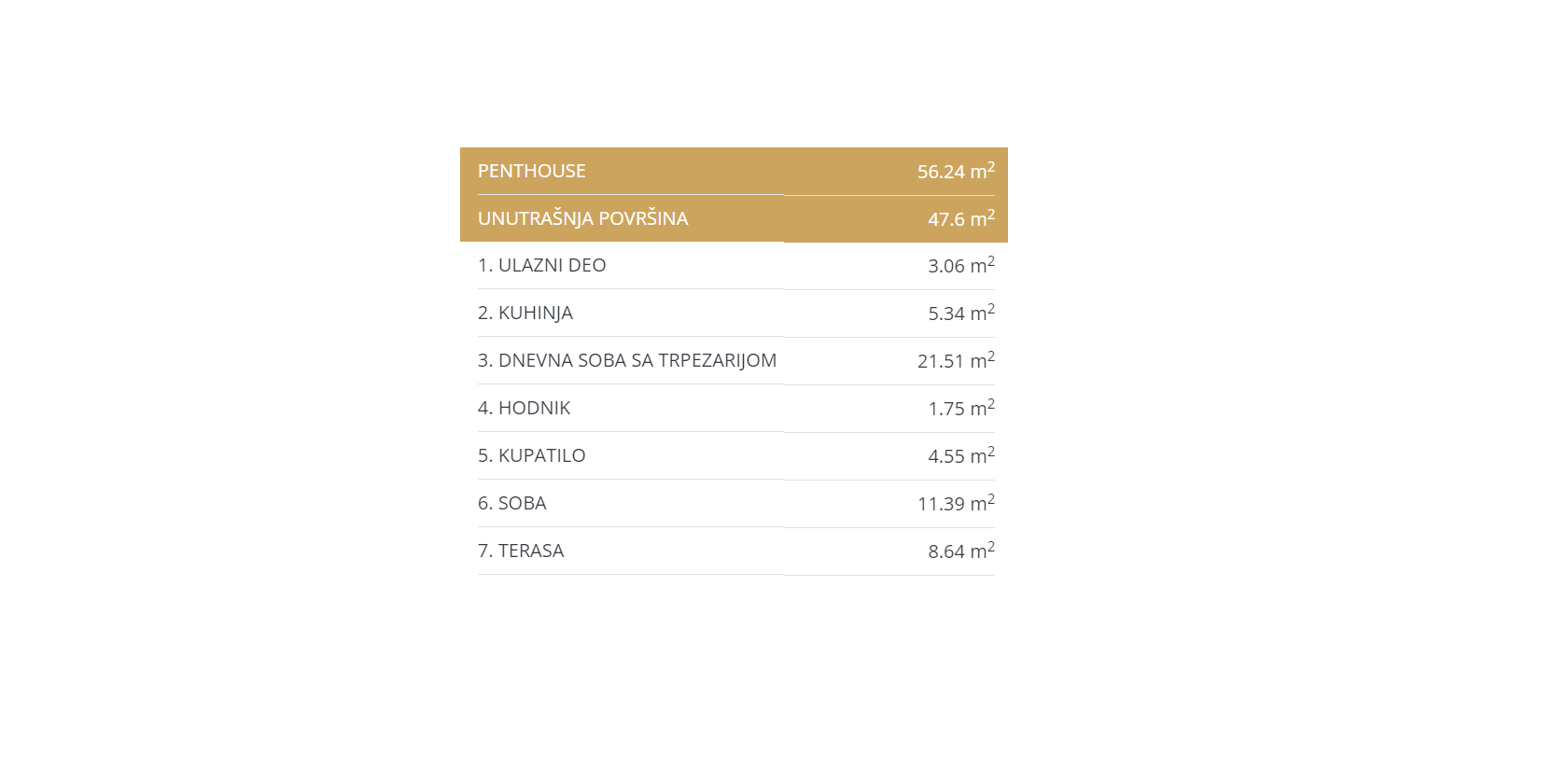Click the 11.39 m² room area value
The height and width of the screenshot is (781, 1568).
coord(954,504)
